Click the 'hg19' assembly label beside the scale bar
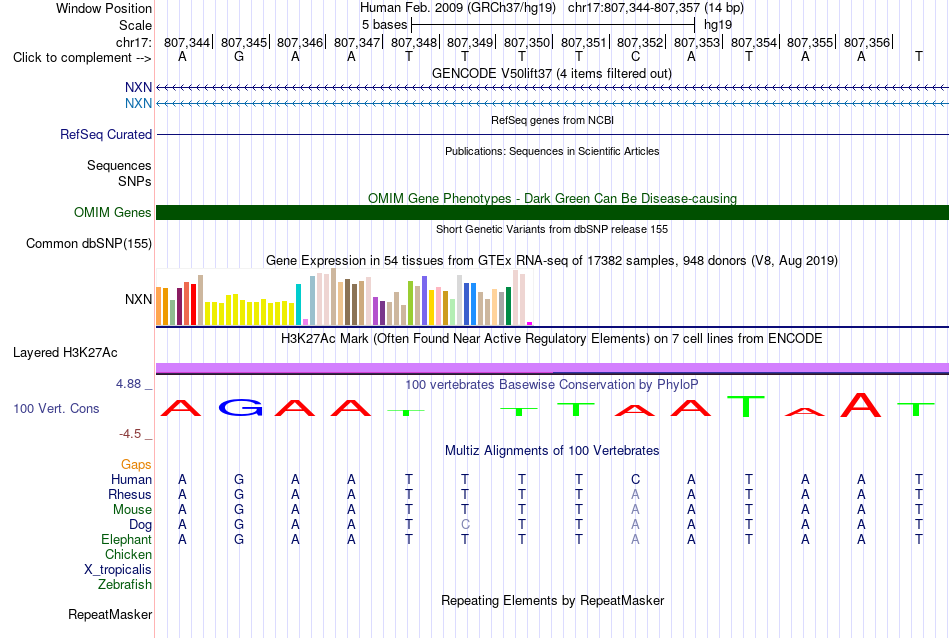Viewport: 950px width, 638px height. (x=718, y=25)
